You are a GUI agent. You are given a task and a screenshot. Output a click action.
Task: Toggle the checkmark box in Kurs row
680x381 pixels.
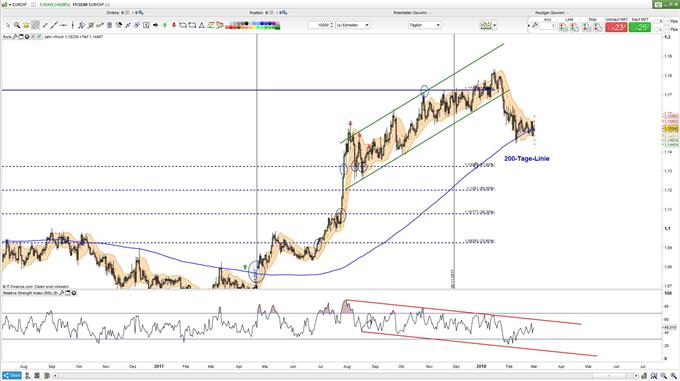(39, 37)
